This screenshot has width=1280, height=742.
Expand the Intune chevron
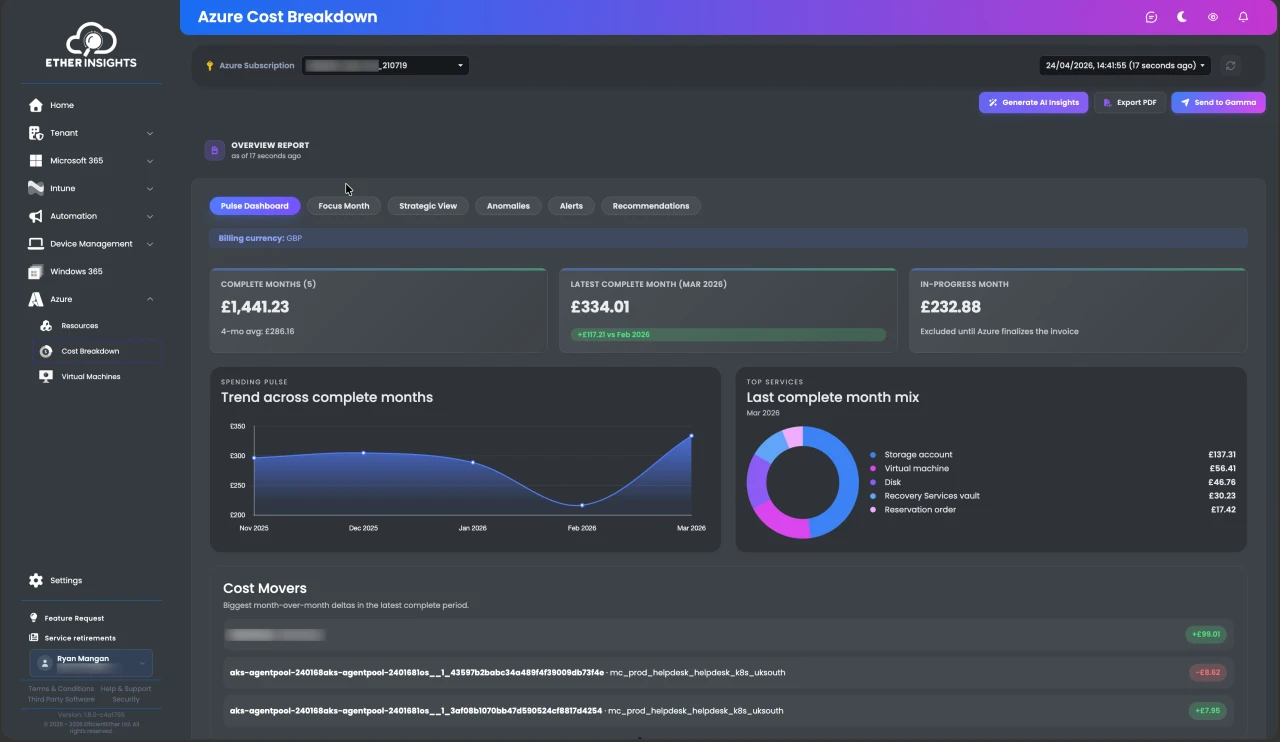[x=150, y=188]
